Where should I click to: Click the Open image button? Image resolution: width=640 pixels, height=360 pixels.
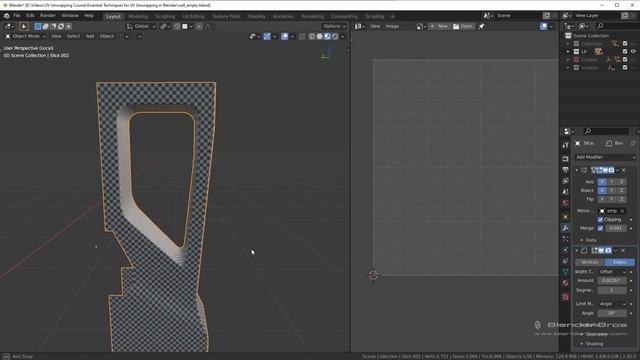coord(463,26)
